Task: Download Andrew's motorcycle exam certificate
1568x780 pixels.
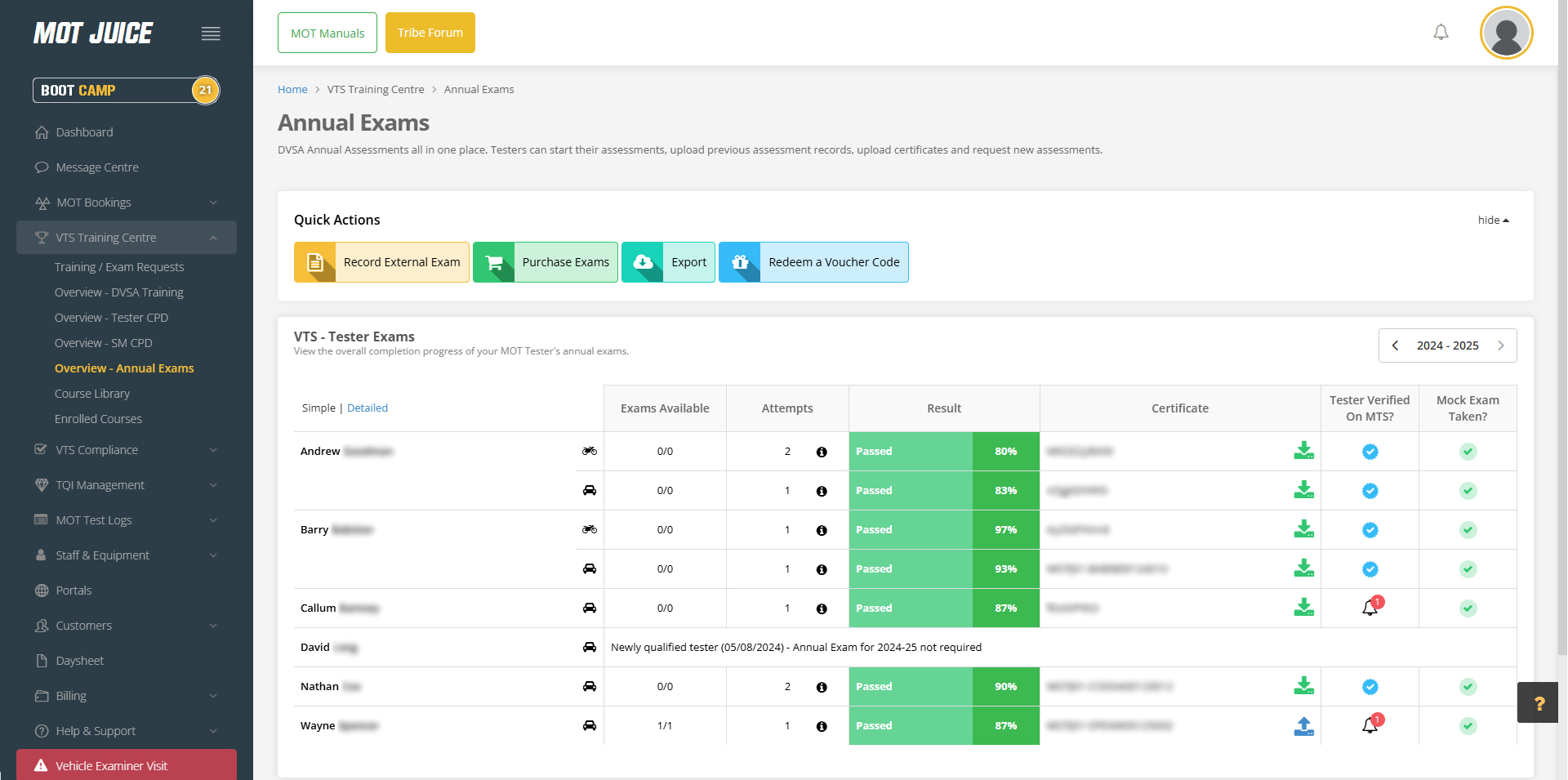Action: pos(1303,451)
